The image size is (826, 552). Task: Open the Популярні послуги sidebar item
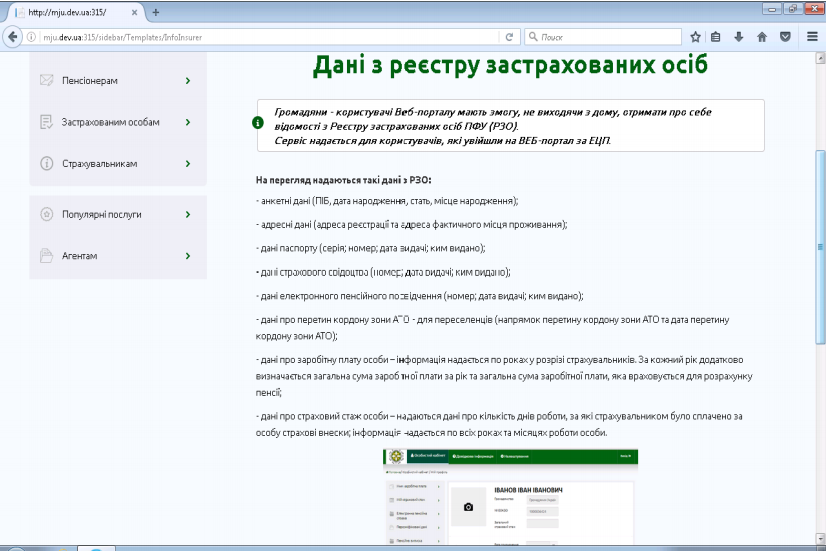[118, 214]
